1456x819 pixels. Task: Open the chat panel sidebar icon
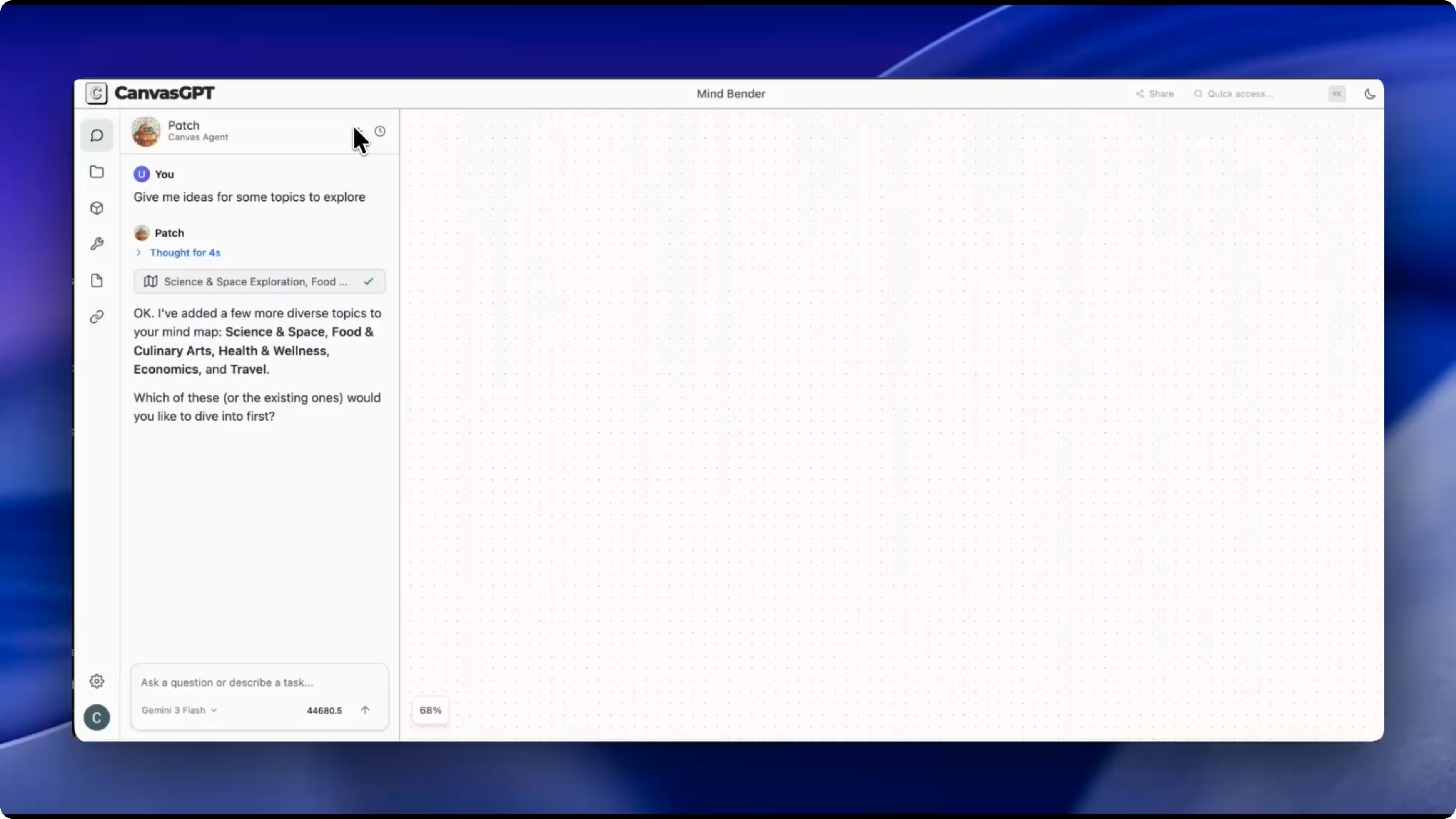(97, 136)
